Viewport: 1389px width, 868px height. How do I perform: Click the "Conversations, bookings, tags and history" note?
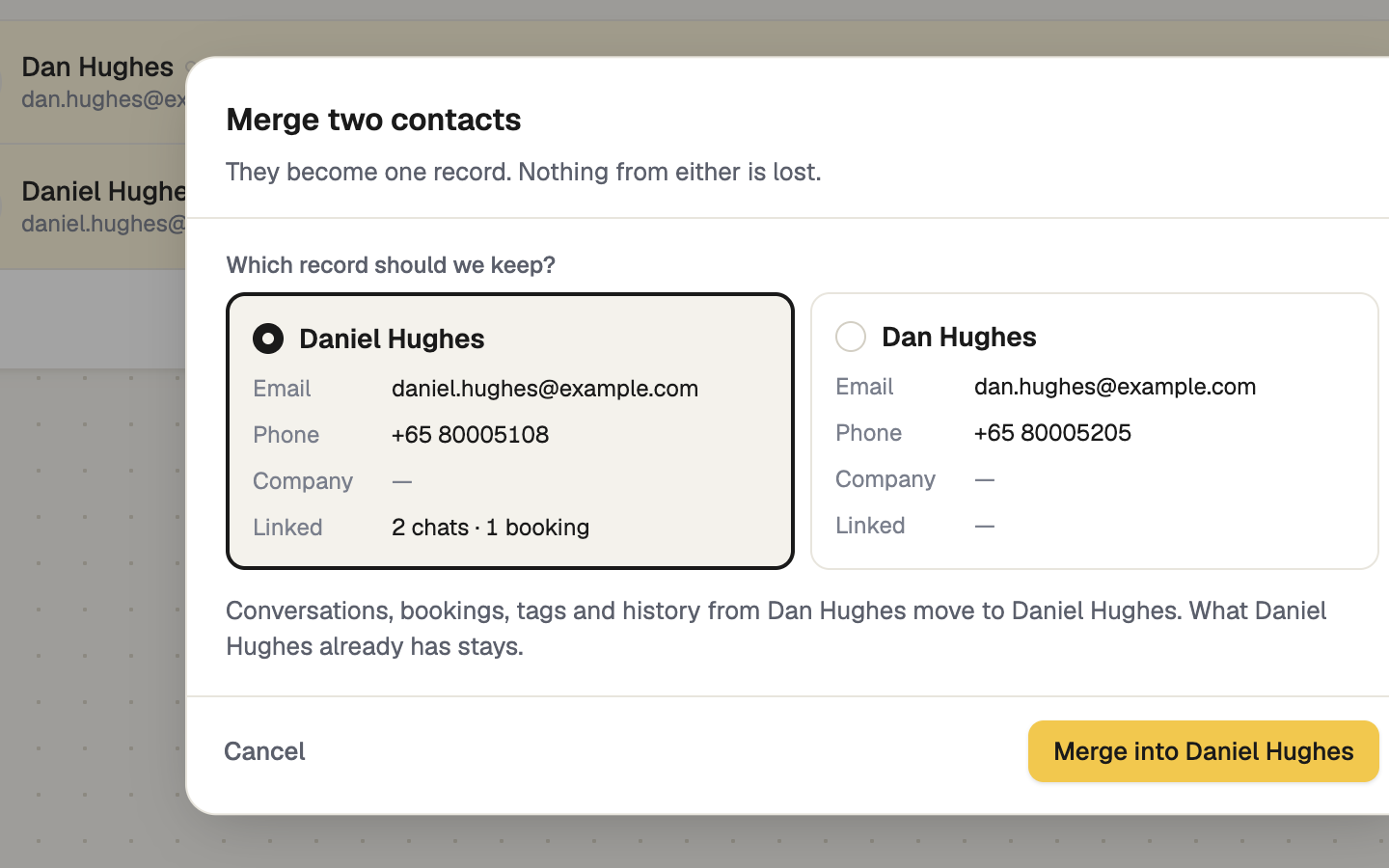(x=776, y=628)
